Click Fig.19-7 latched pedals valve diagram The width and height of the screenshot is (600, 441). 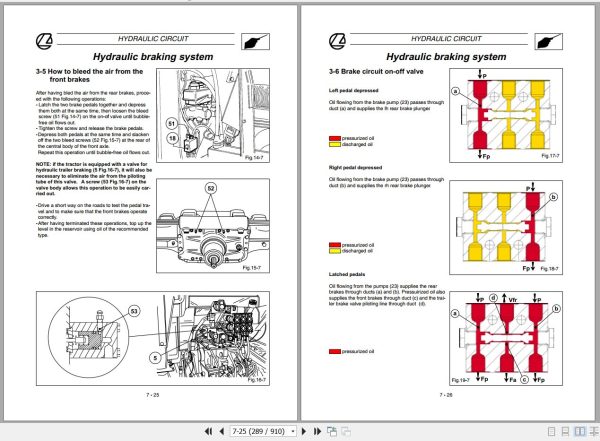pos(506,338)
